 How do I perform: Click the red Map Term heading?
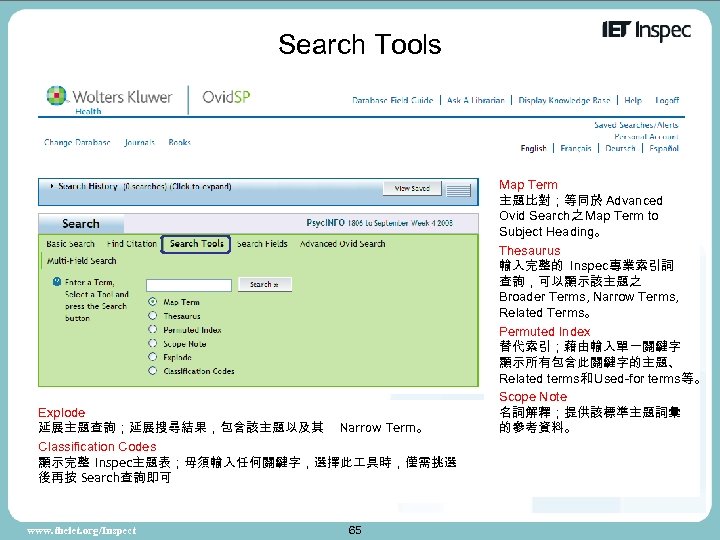click(x=528, y=185)
